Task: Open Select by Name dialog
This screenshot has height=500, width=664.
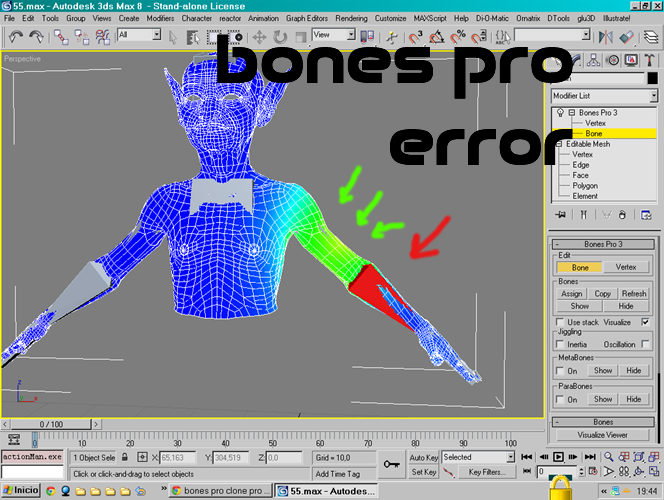Action: pyautogui.click(x=193, y=37)
